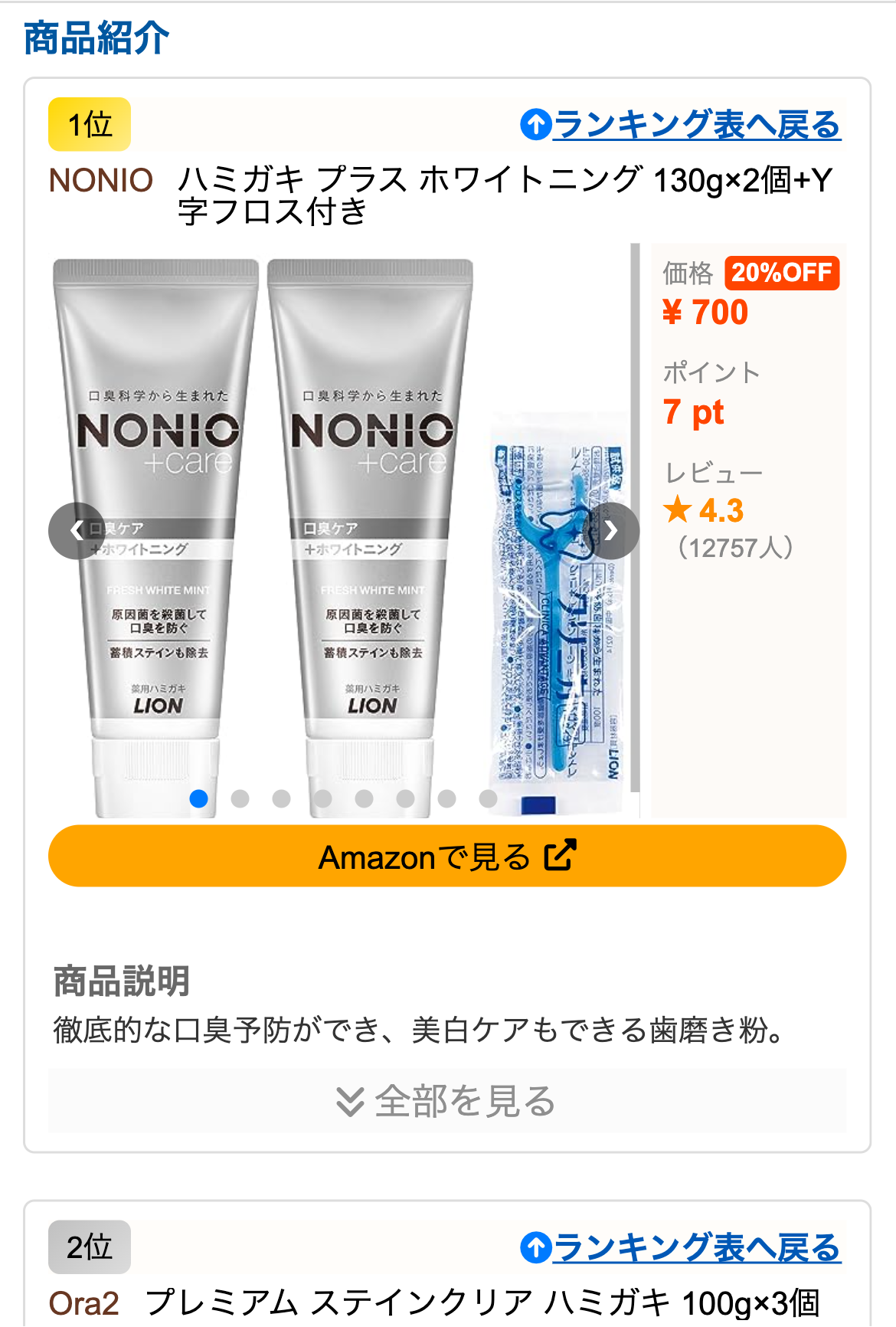The image size is (896, 1327).
Task: Click the up-arrow icon in the 2位 card
Action: (536, 1247)
